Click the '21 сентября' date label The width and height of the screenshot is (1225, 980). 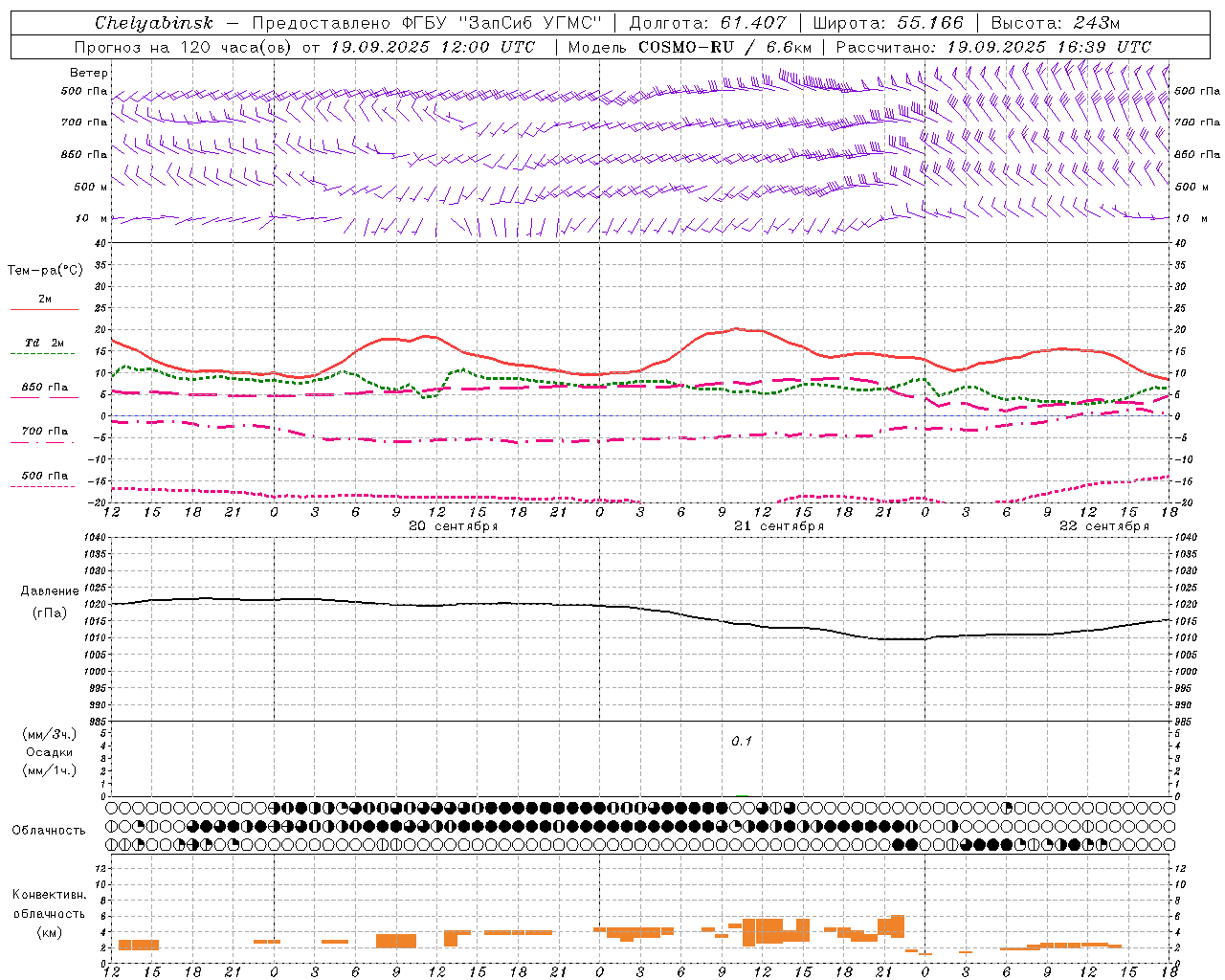coord(779,526)
